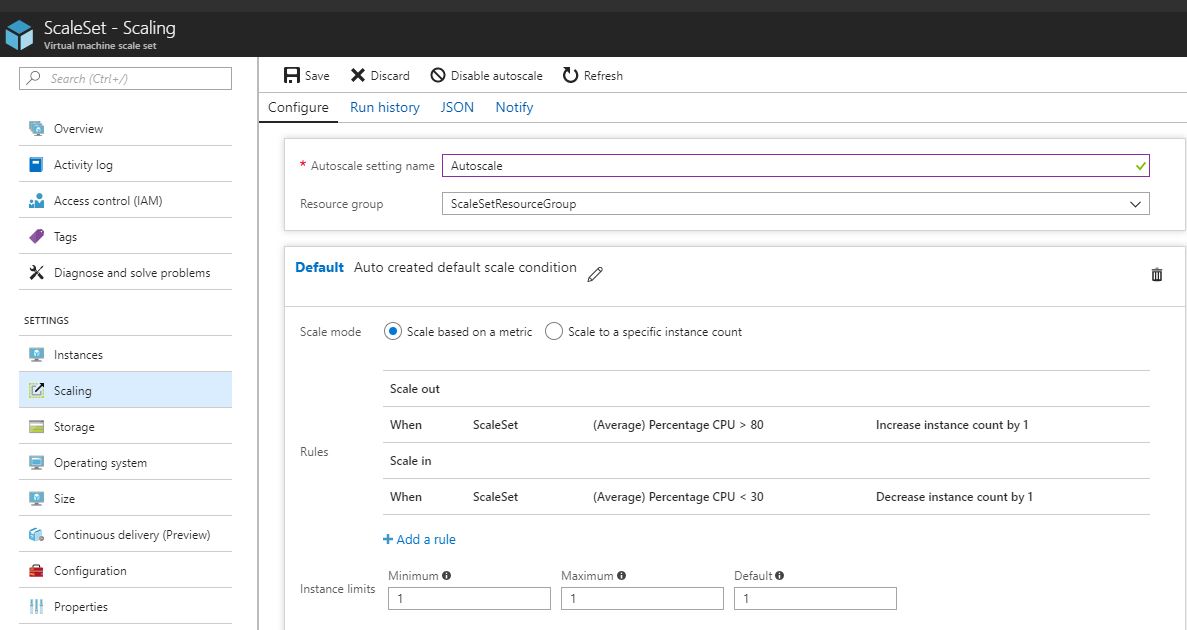
Task: Expand the ScaleSetResourceGroup selector chevron
Action: point(1135,203)
